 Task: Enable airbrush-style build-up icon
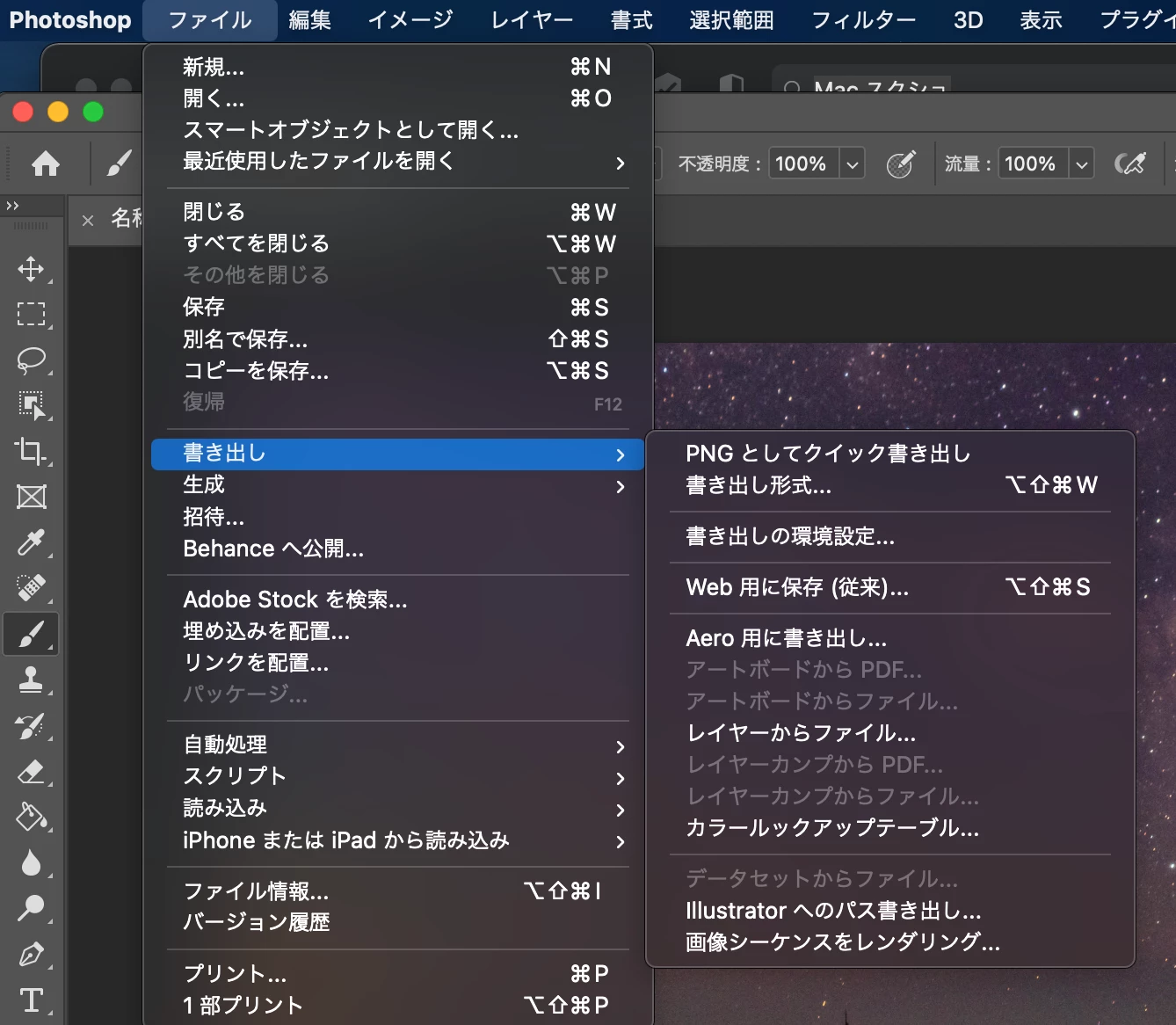1130,164
